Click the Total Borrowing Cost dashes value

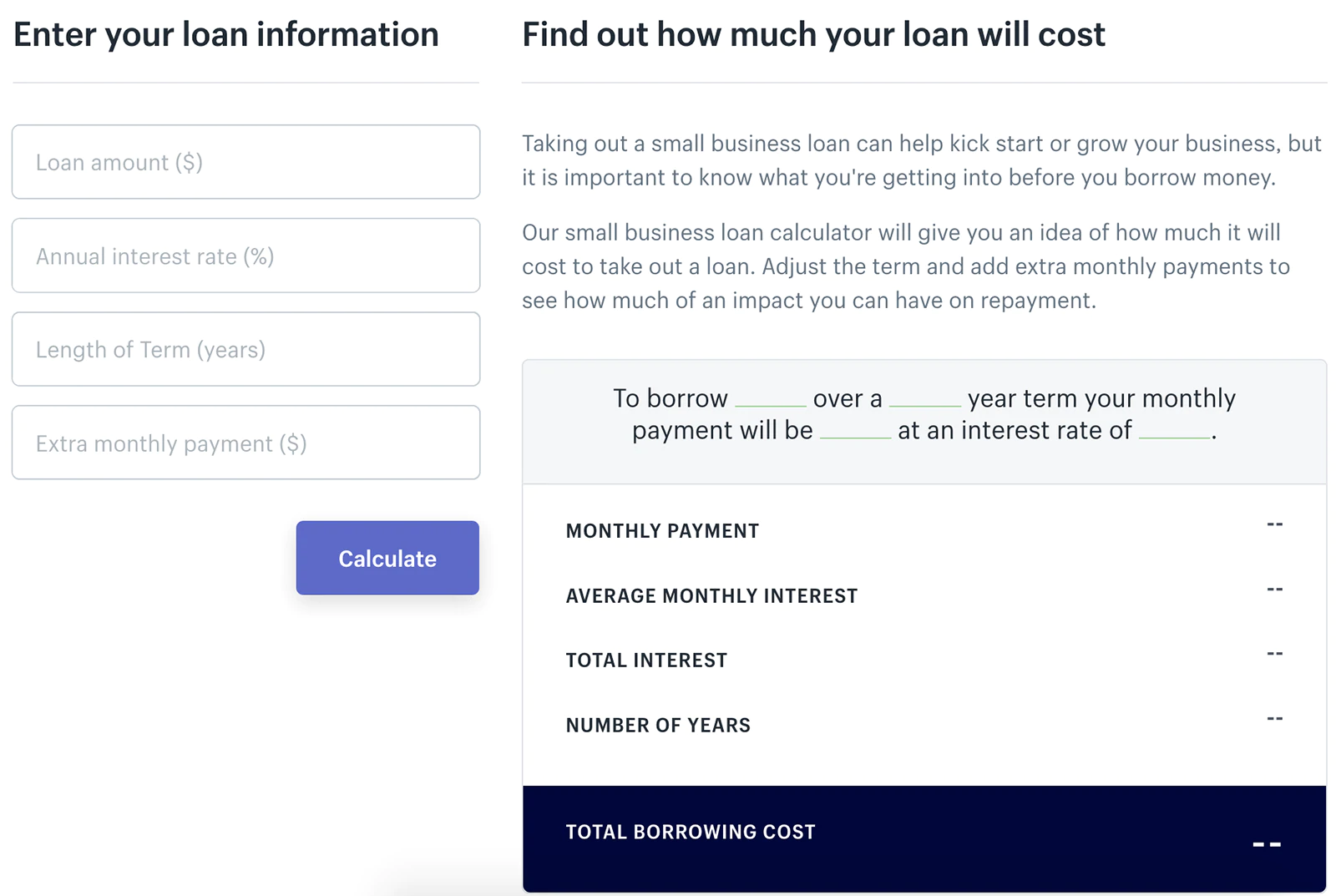(1268, 845)
